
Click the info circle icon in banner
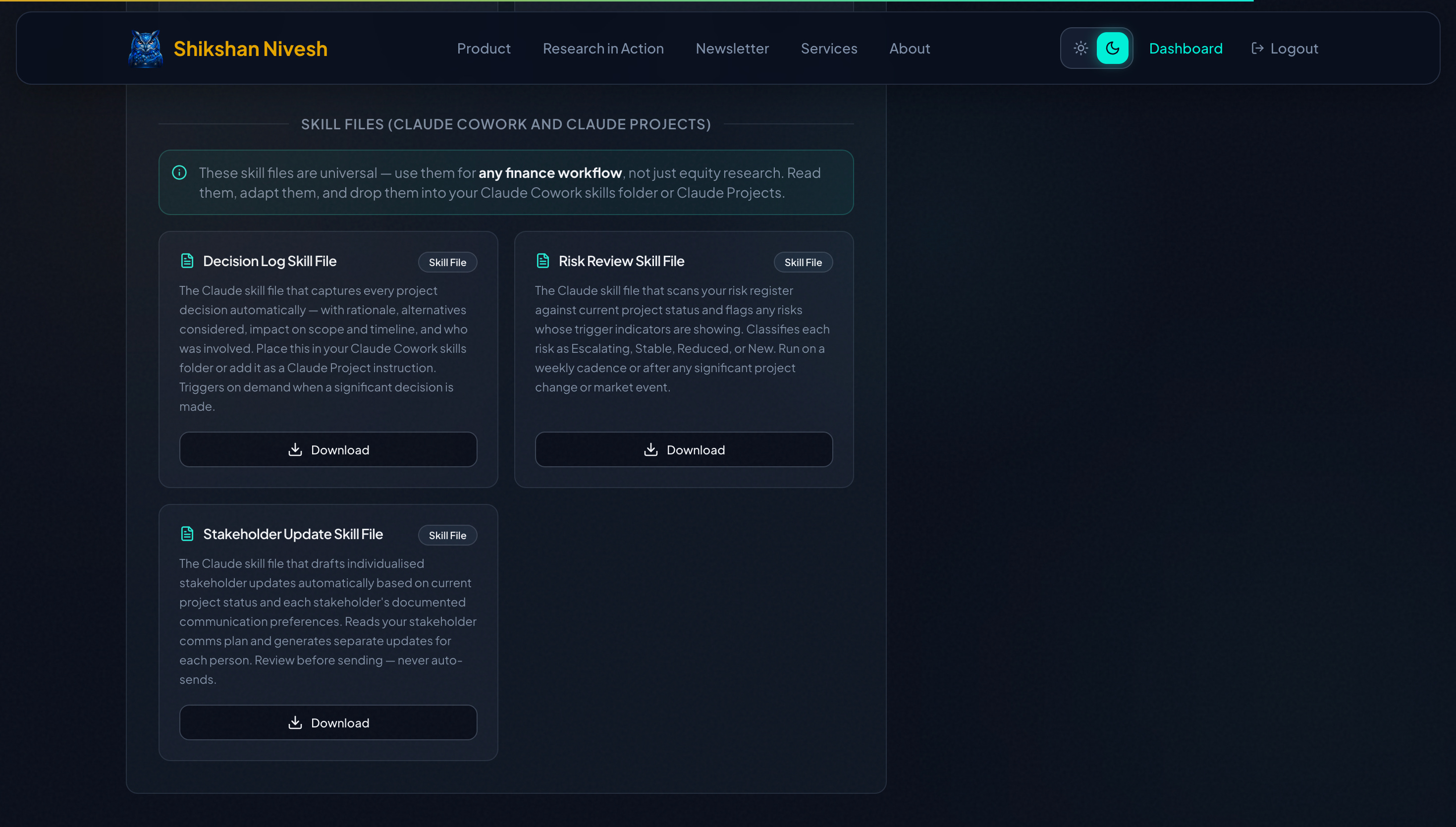(x=179, y=172)
